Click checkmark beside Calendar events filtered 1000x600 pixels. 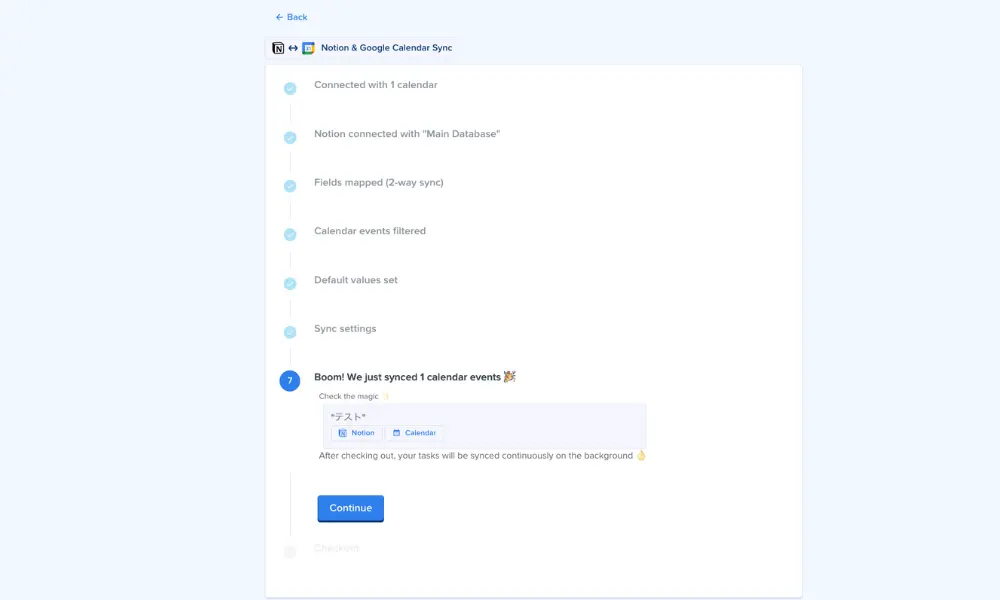(x=290, y=235)
